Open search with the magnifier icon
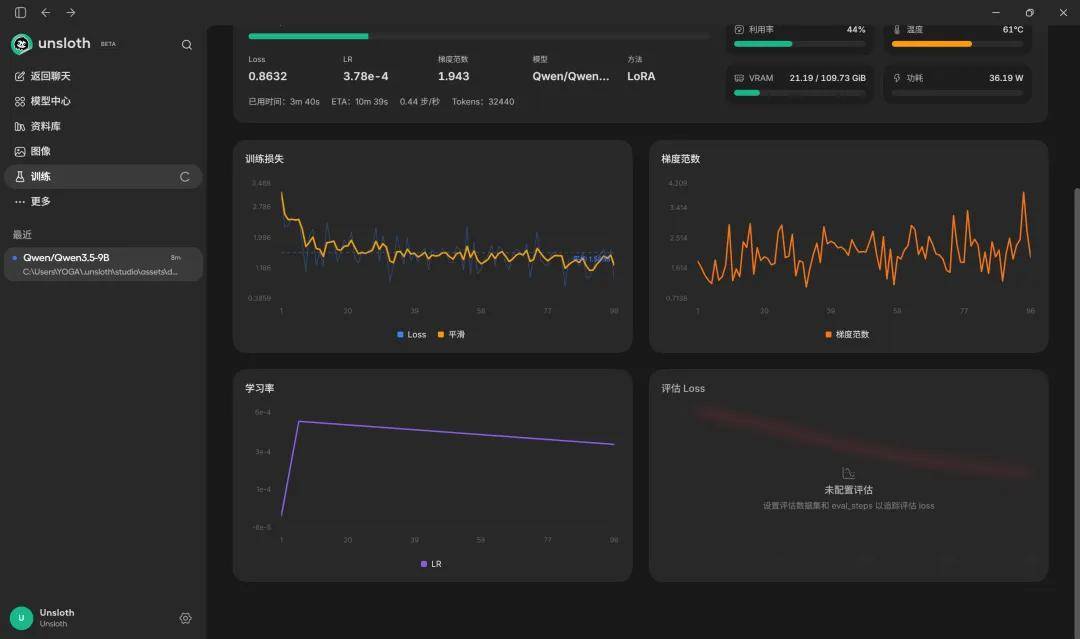1080x639 pixels. click(x=187, y=45)
